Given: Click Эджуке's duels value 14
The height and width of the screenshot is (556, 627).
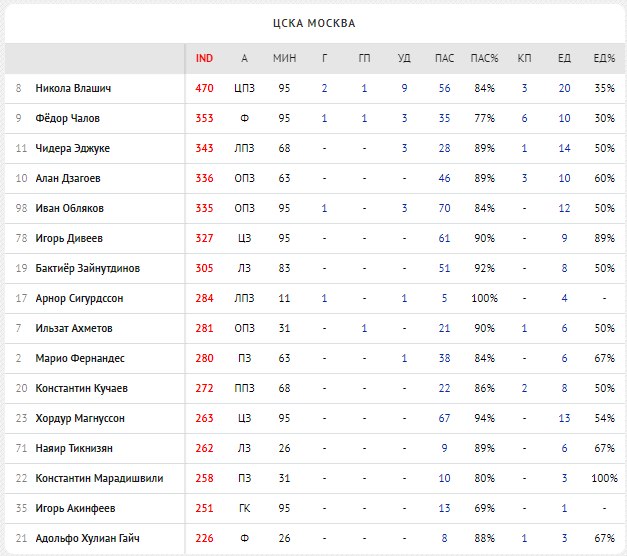Looking at the screenshot, I should click(564, 148).
